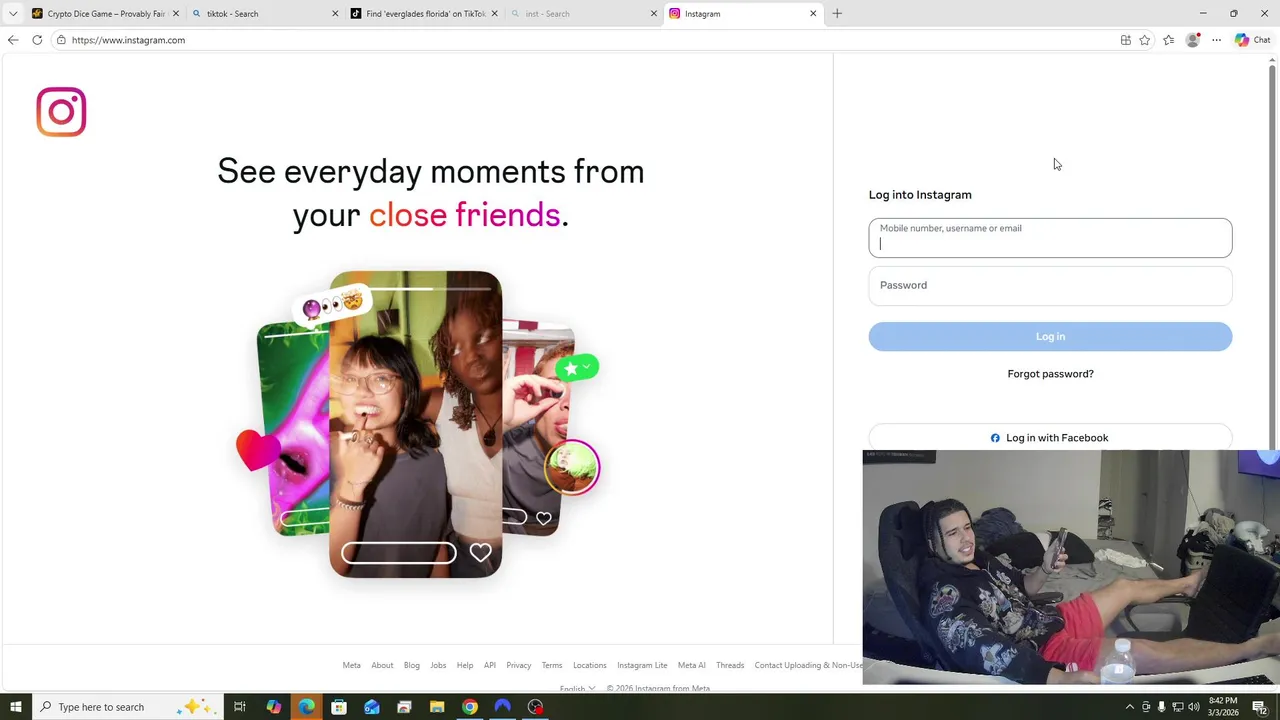Go back with the browser back arrow
The width and height of the screenshot is (1280, 720).
point(13,40)
